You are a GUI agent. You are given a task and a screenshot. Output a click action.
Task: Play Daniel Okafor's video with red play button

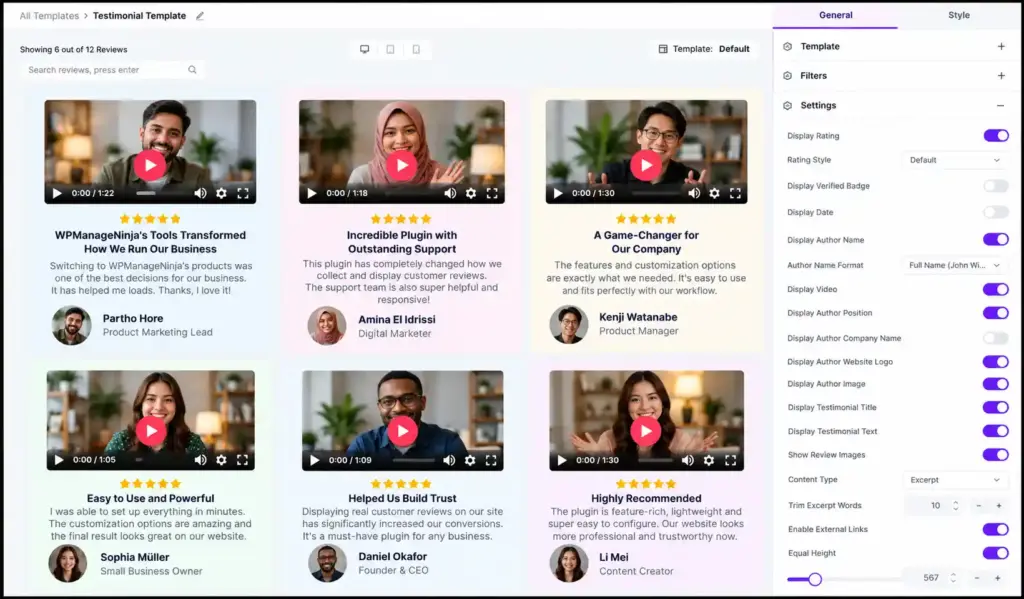[x=402, y=430]
